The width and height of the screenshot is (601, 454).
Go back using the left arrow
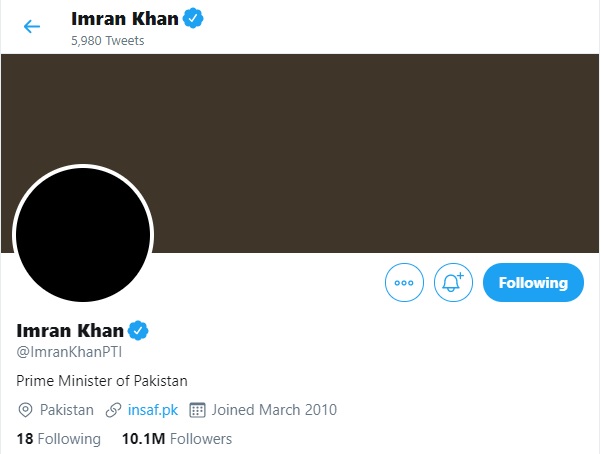[x=32, y=27]
